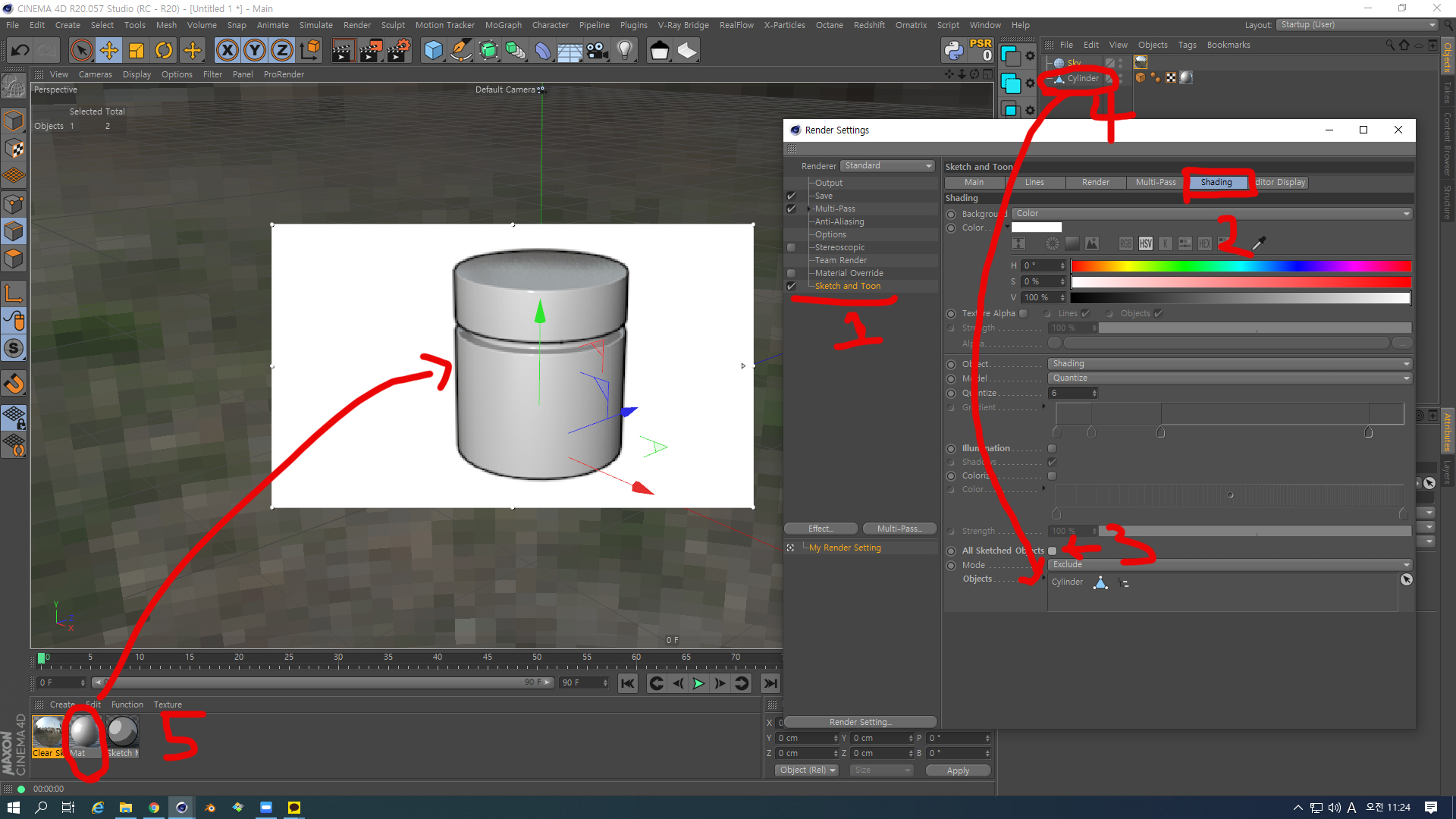Enable the Colorize checkbox

[x=1052, y=475]
